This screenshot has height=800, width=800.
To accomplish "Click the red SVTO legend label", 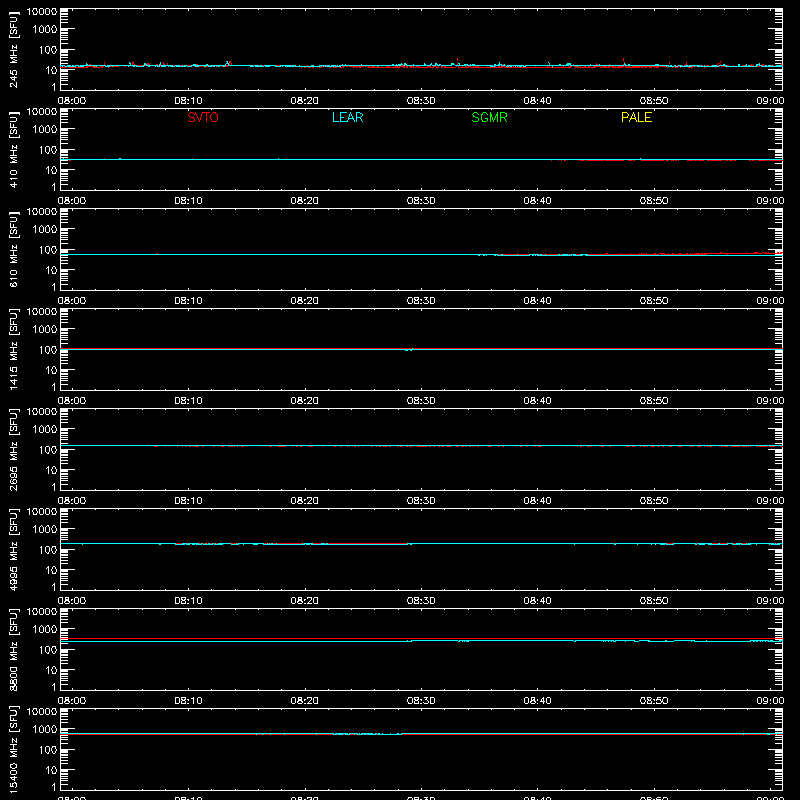I will 203,117.
